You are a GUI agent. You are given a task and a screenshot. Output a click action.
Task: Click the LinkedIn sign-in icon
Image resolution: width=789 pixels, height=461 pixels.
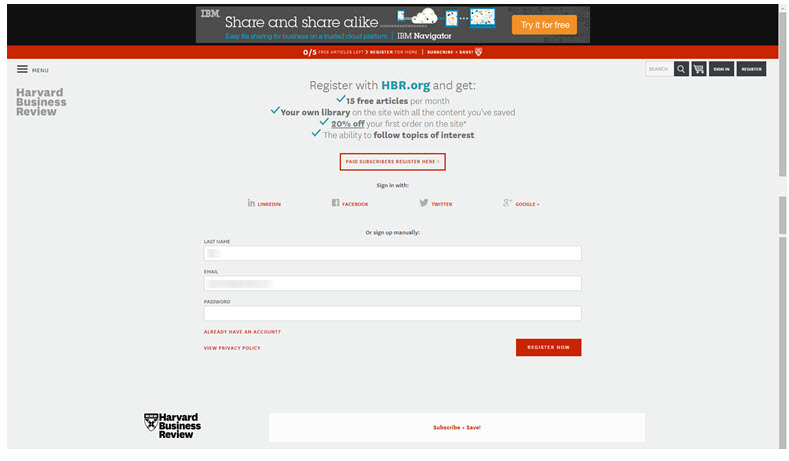251,203
